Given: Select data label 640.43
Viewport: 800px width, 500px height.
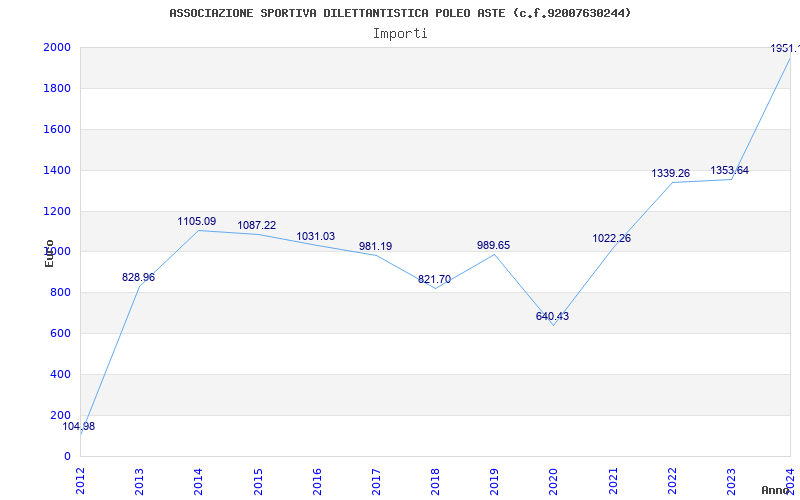Looking at the screenshot, I should click(552, 316).
